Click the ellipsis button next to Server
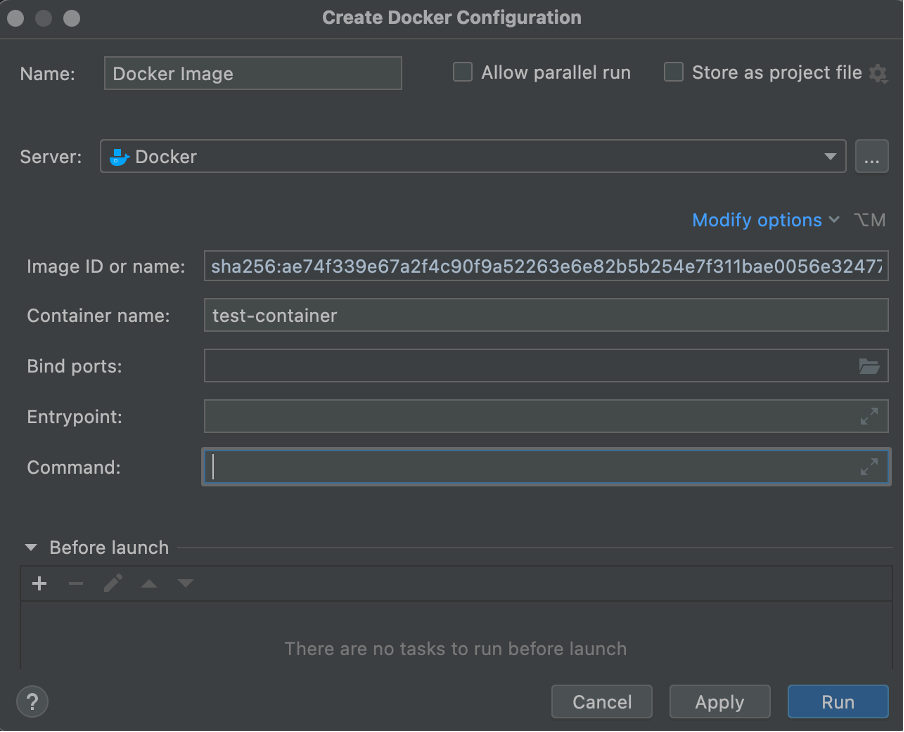Image resolution: width=904 pixels, height=732 pixels. 871,157
